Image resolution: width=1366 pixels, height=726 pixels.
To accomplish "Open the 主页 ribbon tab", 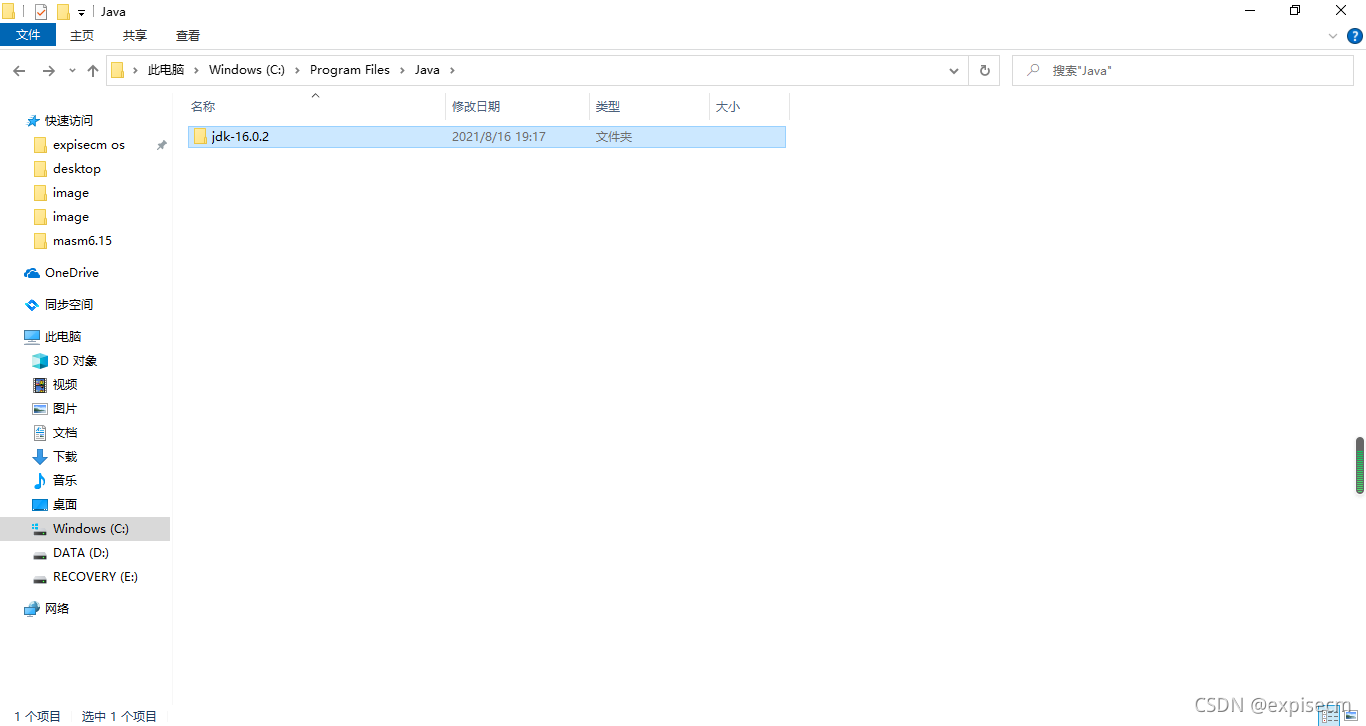I will tap(82, 35).
